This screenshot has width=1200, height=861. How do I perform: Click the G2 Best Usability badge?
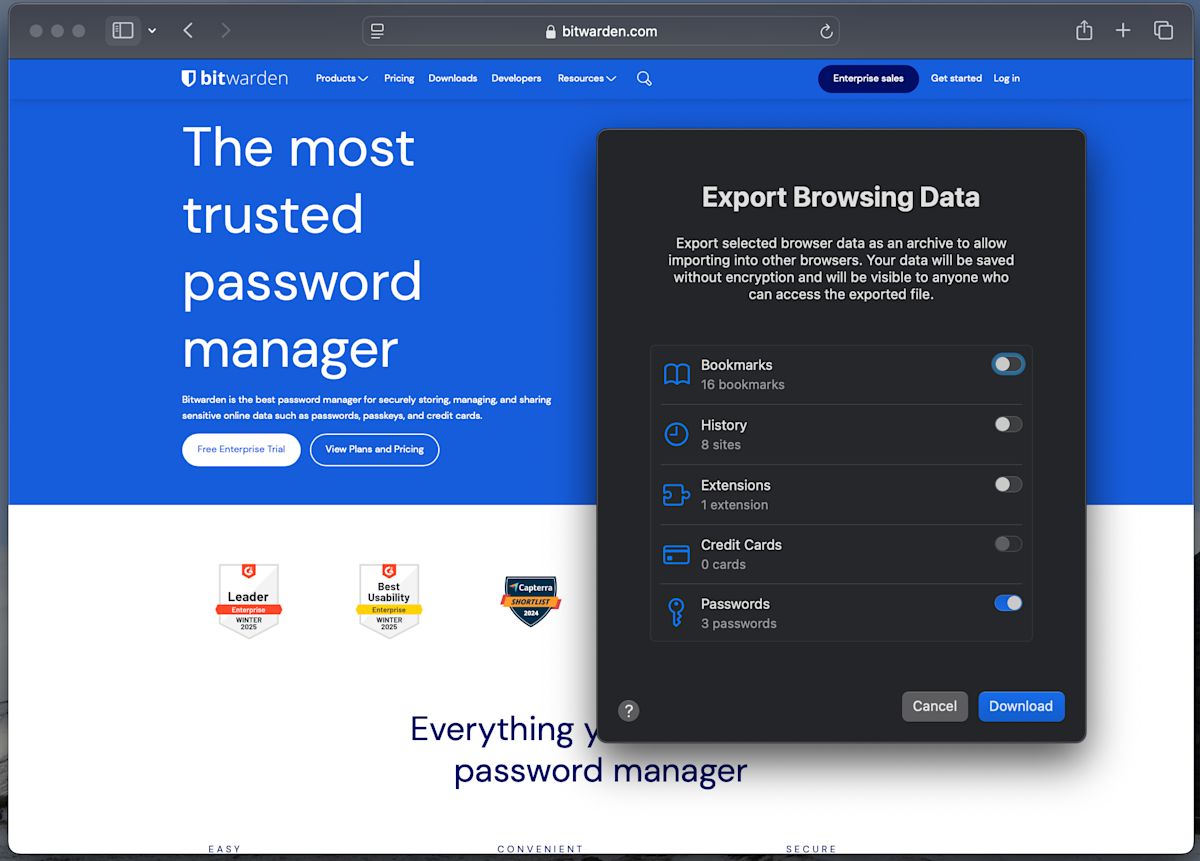pos(389,600)
